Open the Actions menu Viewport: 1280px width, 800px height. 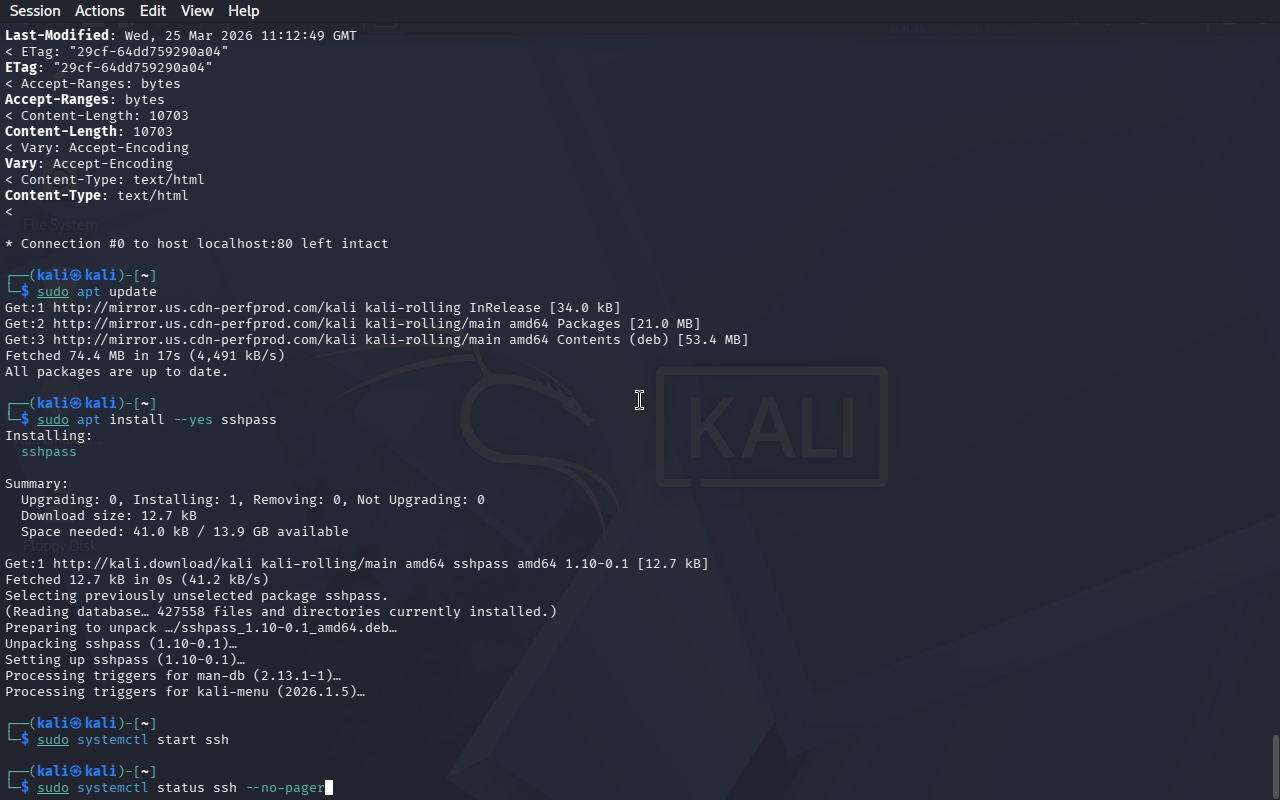point(100,11)
